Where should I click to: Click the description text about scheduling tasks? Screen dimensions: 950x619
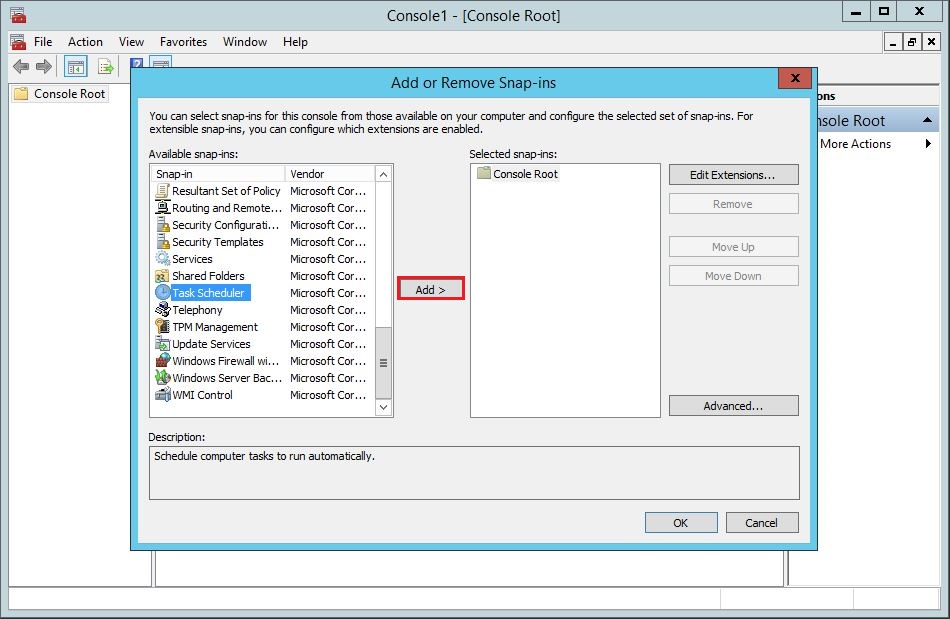click(x=264, y=456)
